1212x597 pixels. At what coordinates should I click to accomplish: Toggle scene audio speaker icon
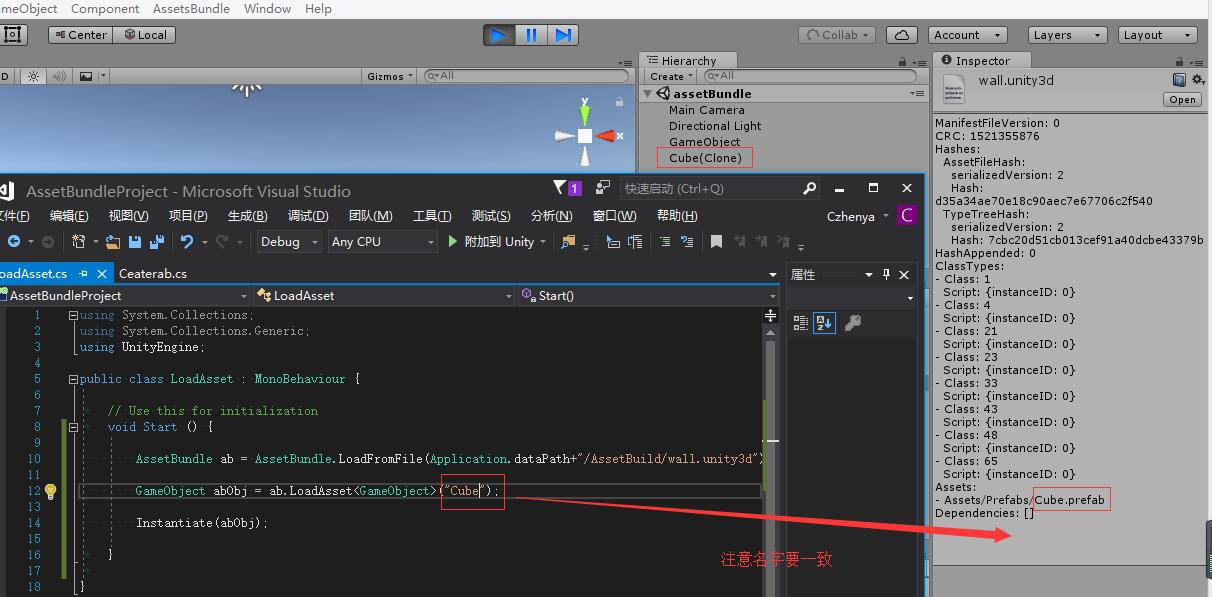point(59,76)
